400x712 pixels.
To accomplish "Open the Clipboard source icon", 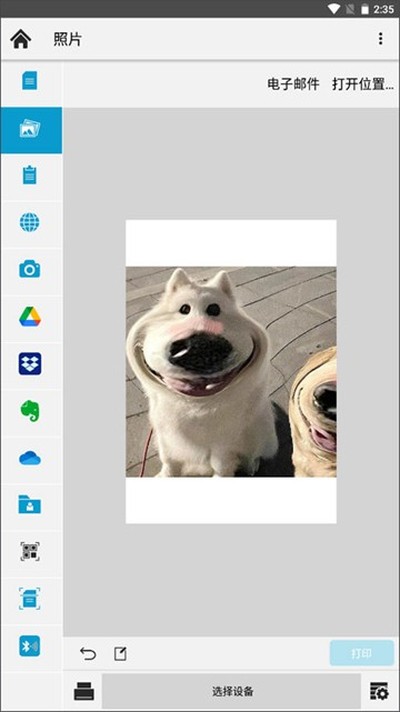I will click(x=30, y=175).
